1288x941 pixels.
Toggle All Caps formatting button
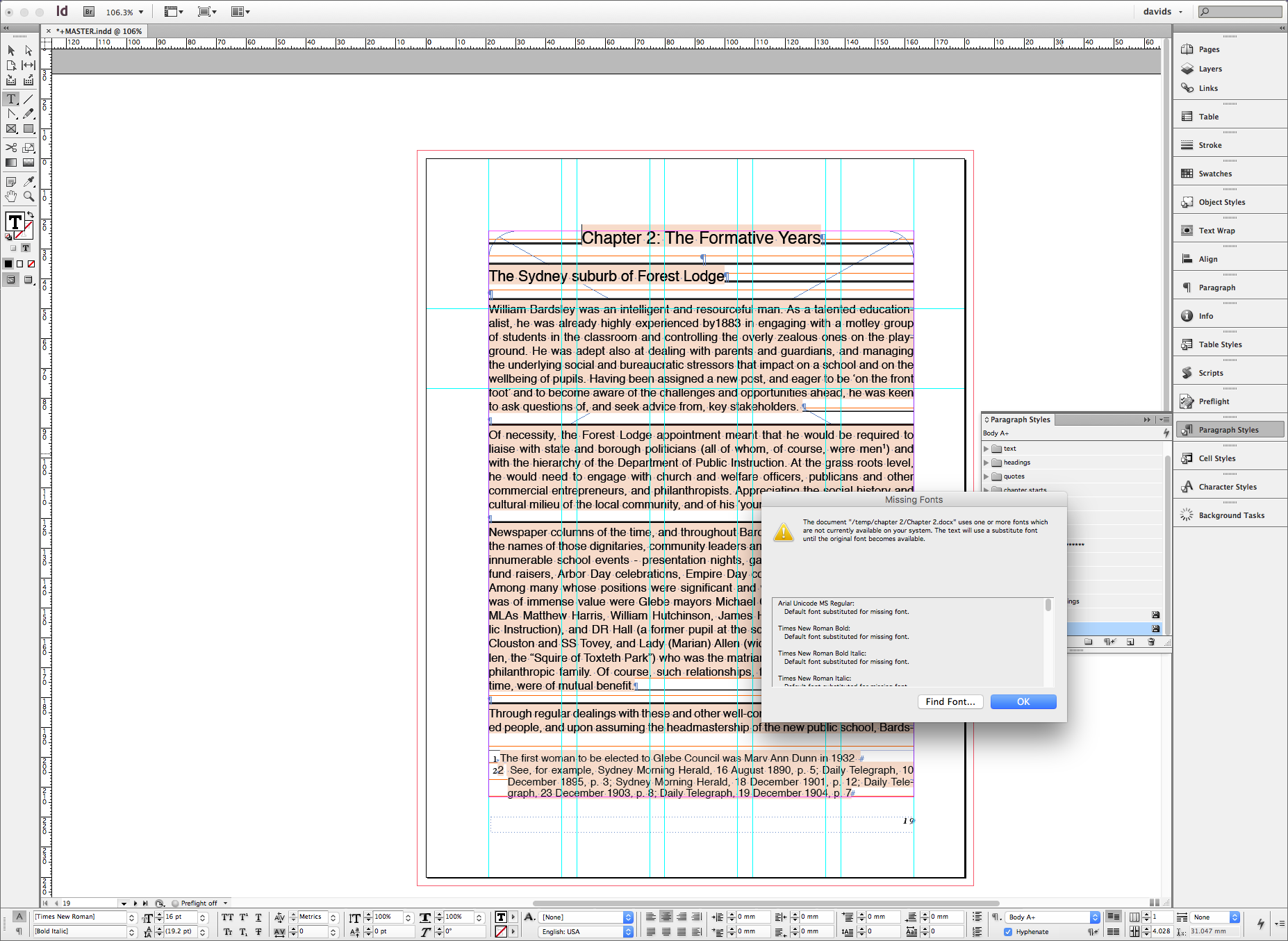pyautogui.click(x=227, y=917)
